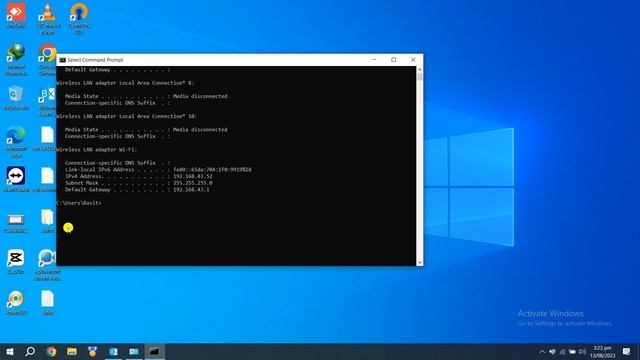Open the taskbar search
Viewport: 640px width, 360px height.
(30, 351)
